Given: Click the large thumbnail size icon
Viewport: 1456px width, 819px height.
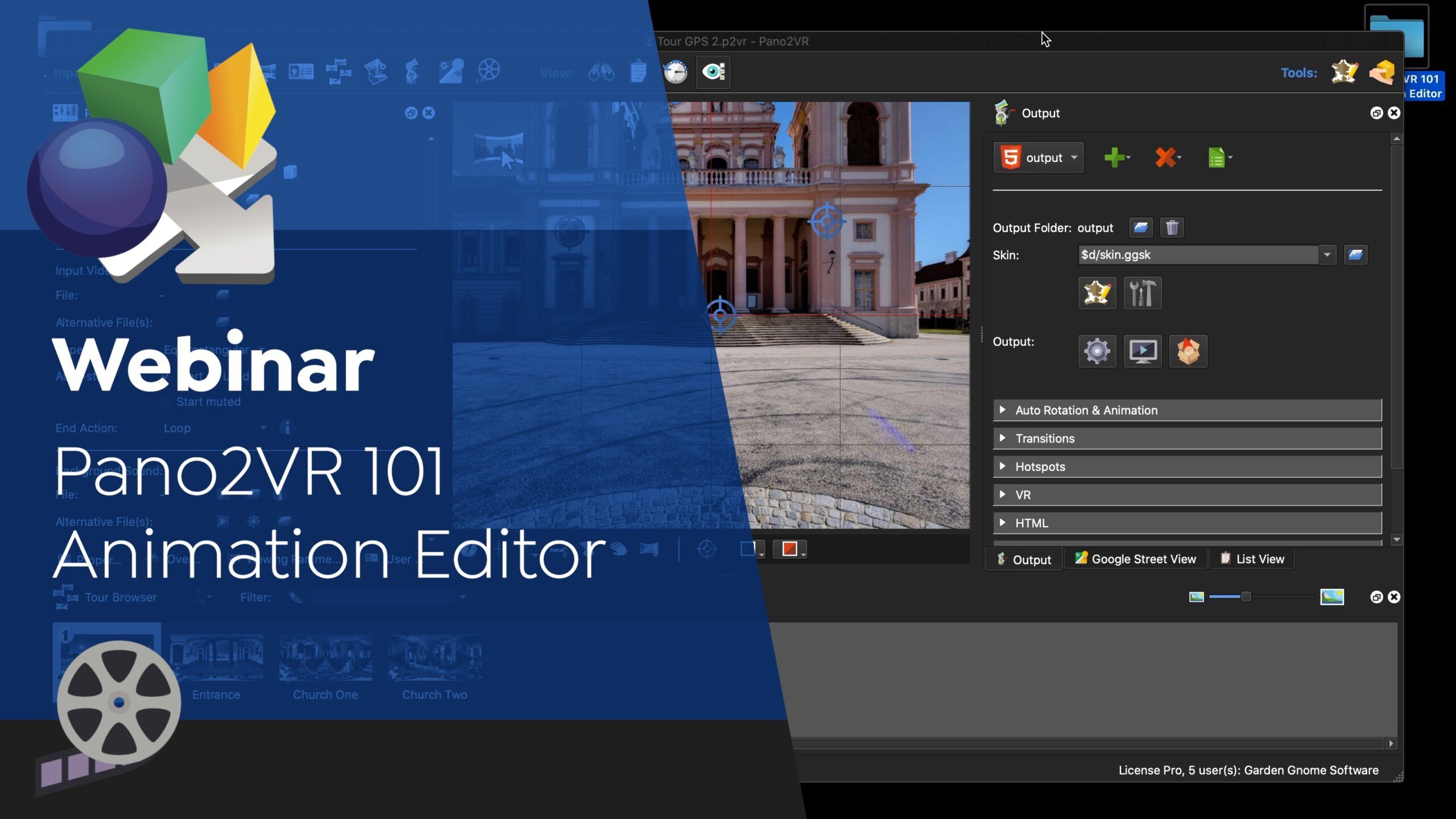Looking at the screenshot, I should 1332,597.
